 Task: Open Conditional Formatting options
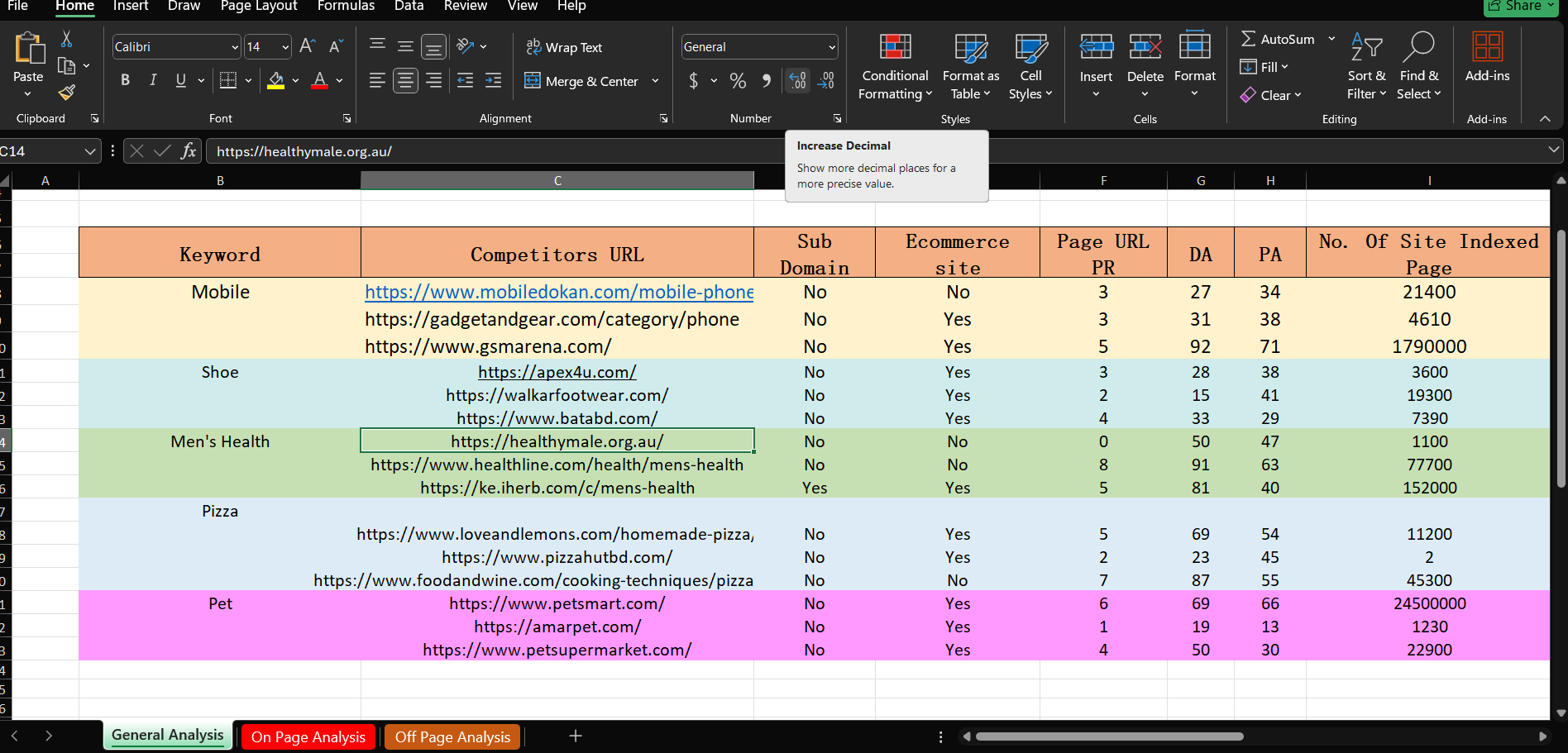pyautogui.click(x=894, y=68)
